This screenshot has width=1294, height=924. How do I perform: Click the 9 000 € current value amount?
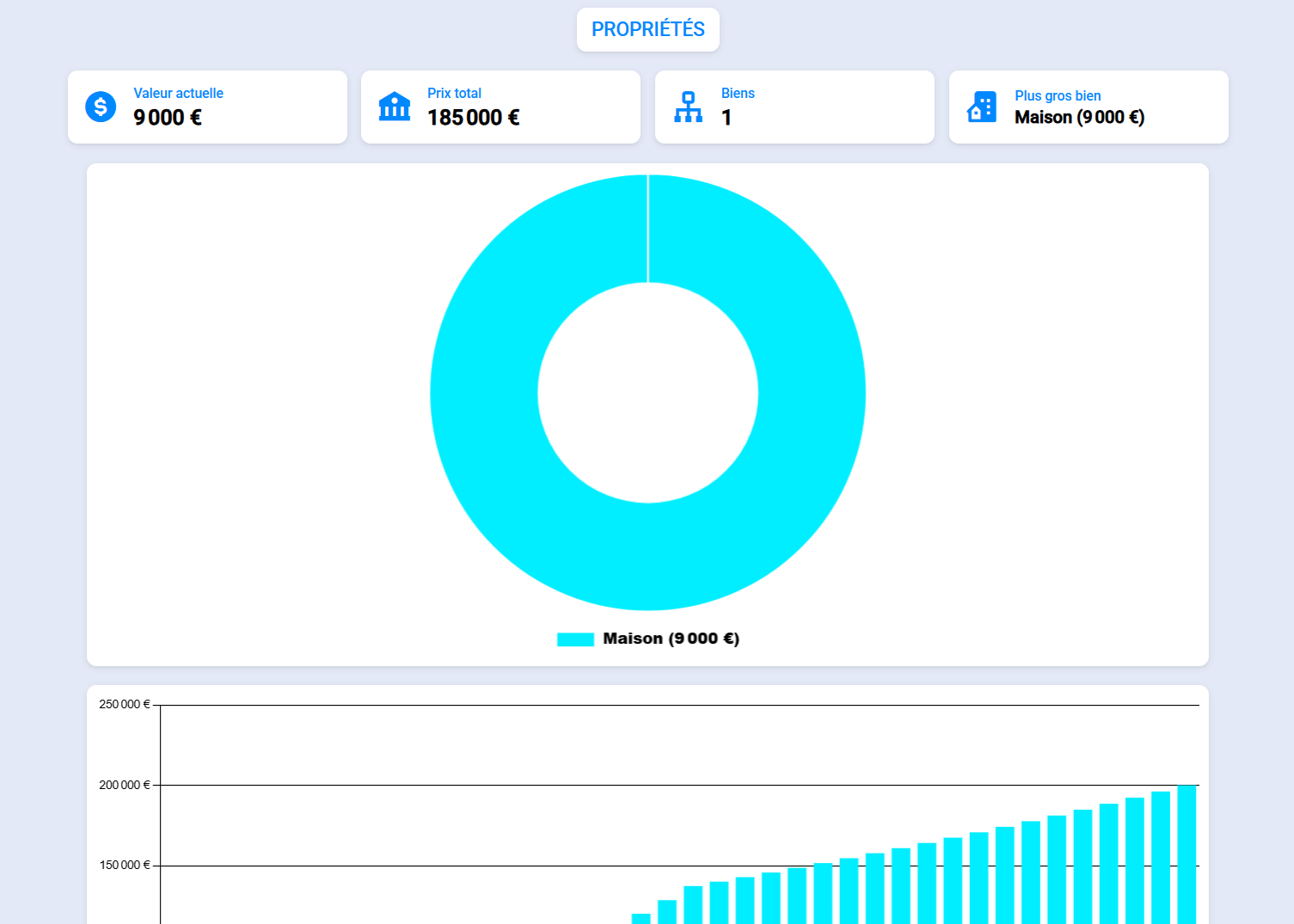tap(168, 118)
